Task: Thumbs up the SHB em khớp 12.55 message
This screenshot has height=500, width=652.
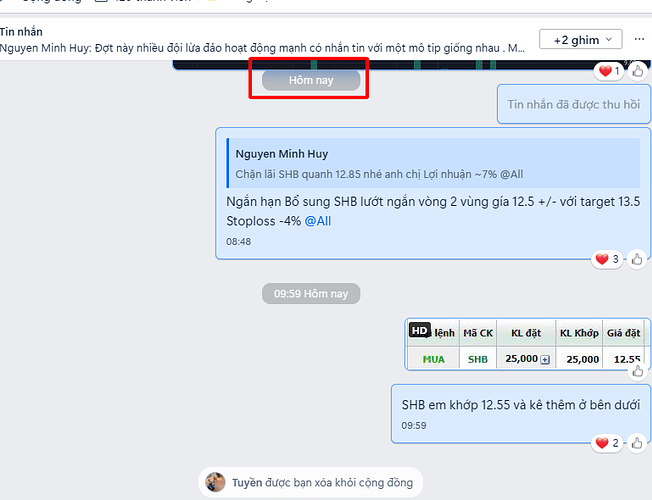Action: tap(637, 443)
